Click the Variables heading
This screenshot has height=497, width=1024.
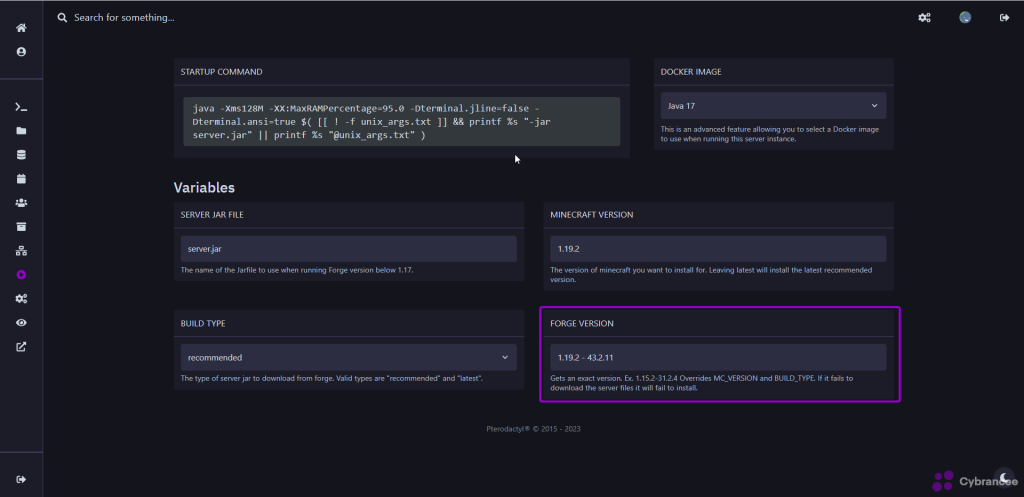(204, 187)
